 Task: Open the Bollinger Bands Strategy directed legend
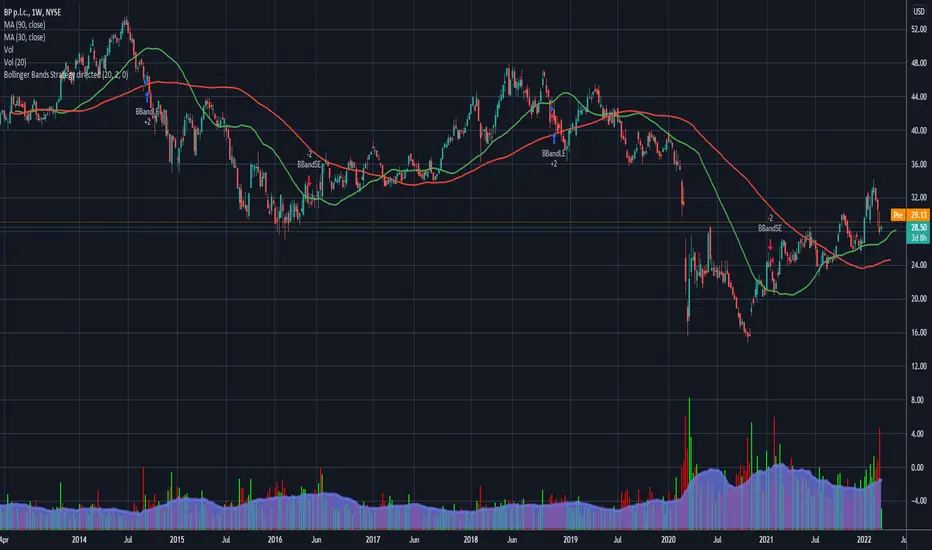coord(66,75)
